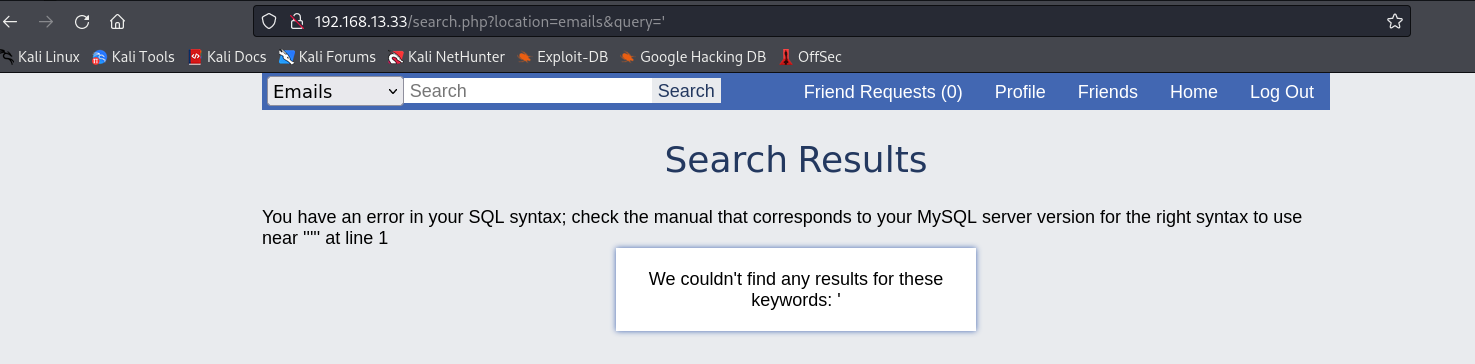1475x364 pixels.
Task: Open the Kali Docs bookmark
Action: (x=227, y=57)
